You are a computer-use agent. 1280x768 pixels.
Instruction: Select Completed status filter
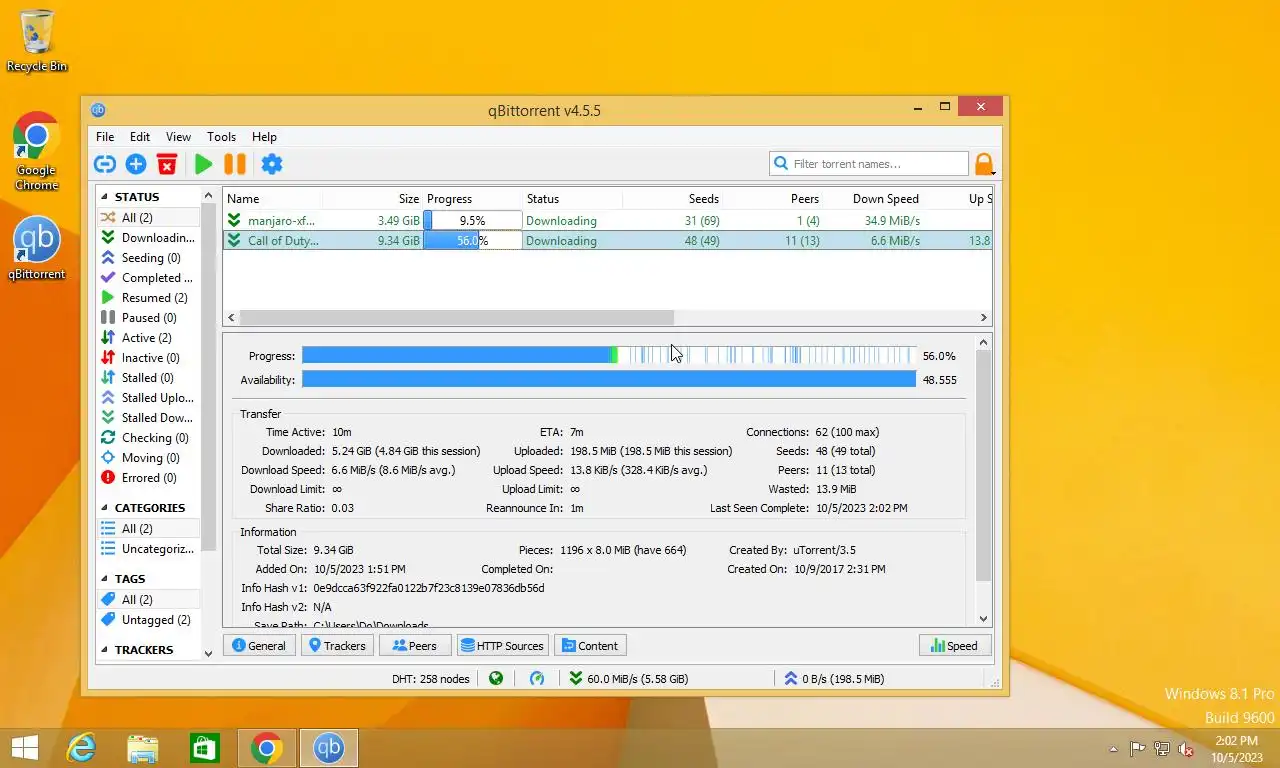[148, 277]
